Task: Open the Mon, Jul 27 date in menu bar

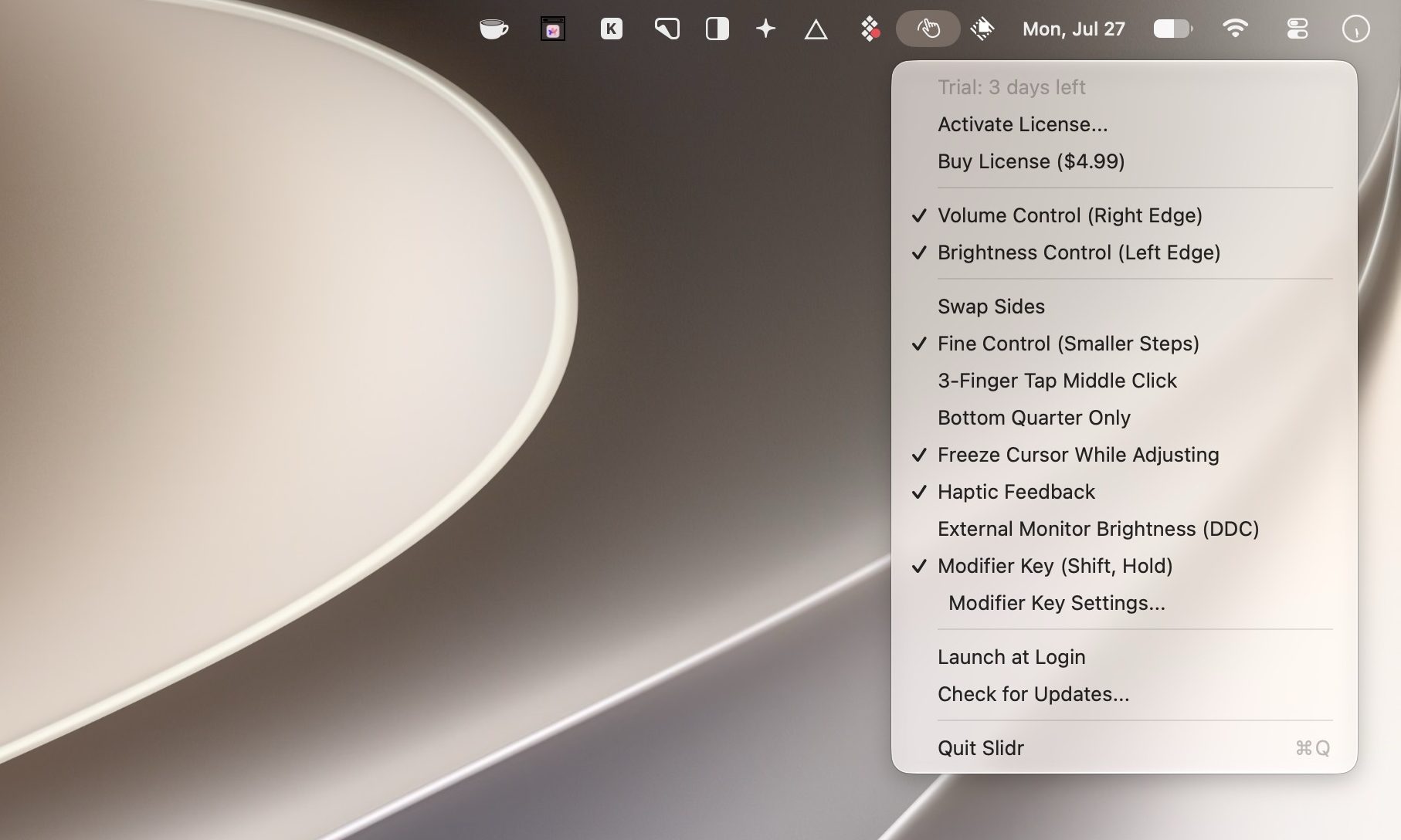Action: [1074, 29]
